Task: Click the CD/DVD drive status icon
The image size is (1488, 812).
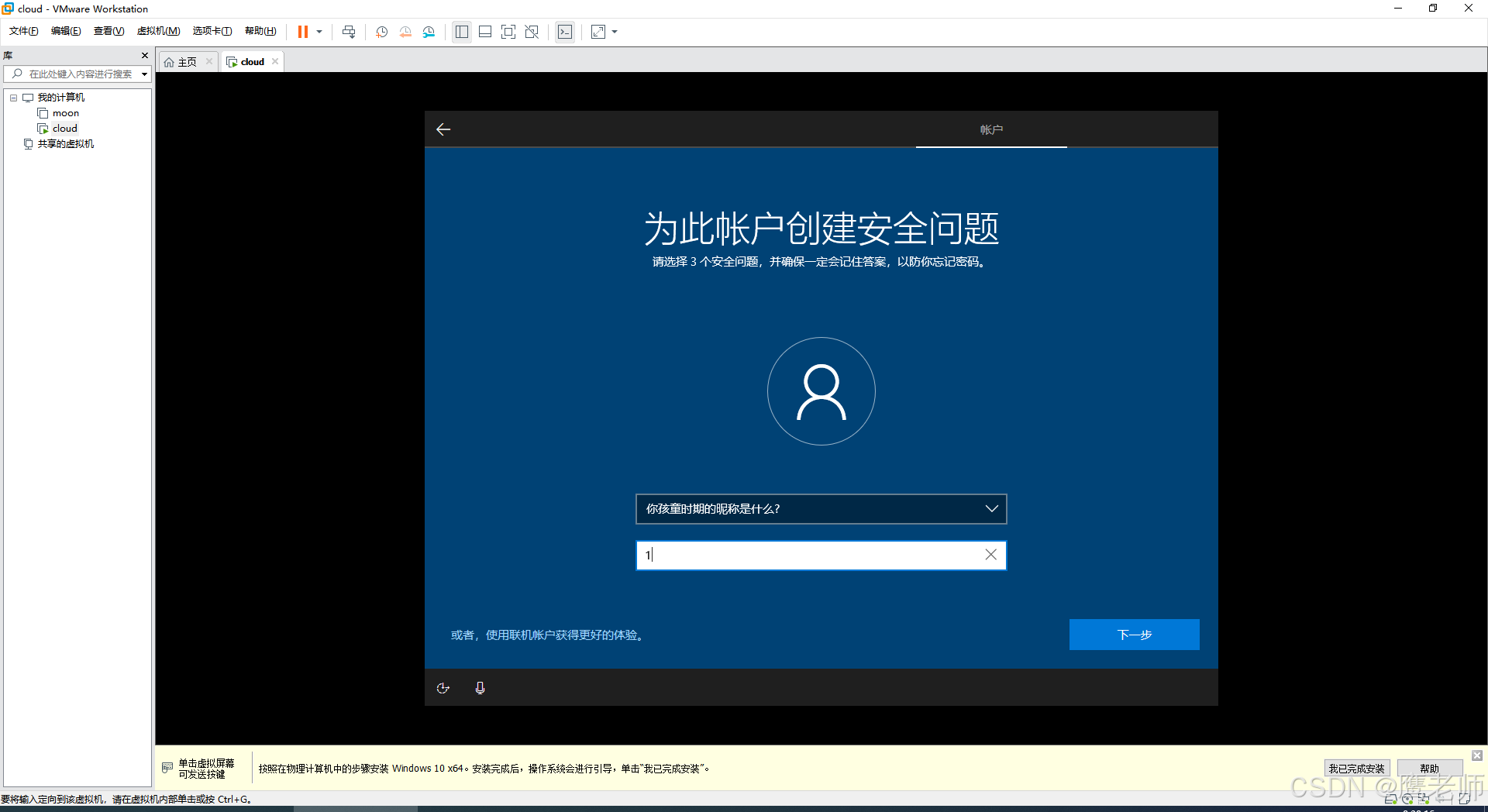Action: [x=1407, y=799]
